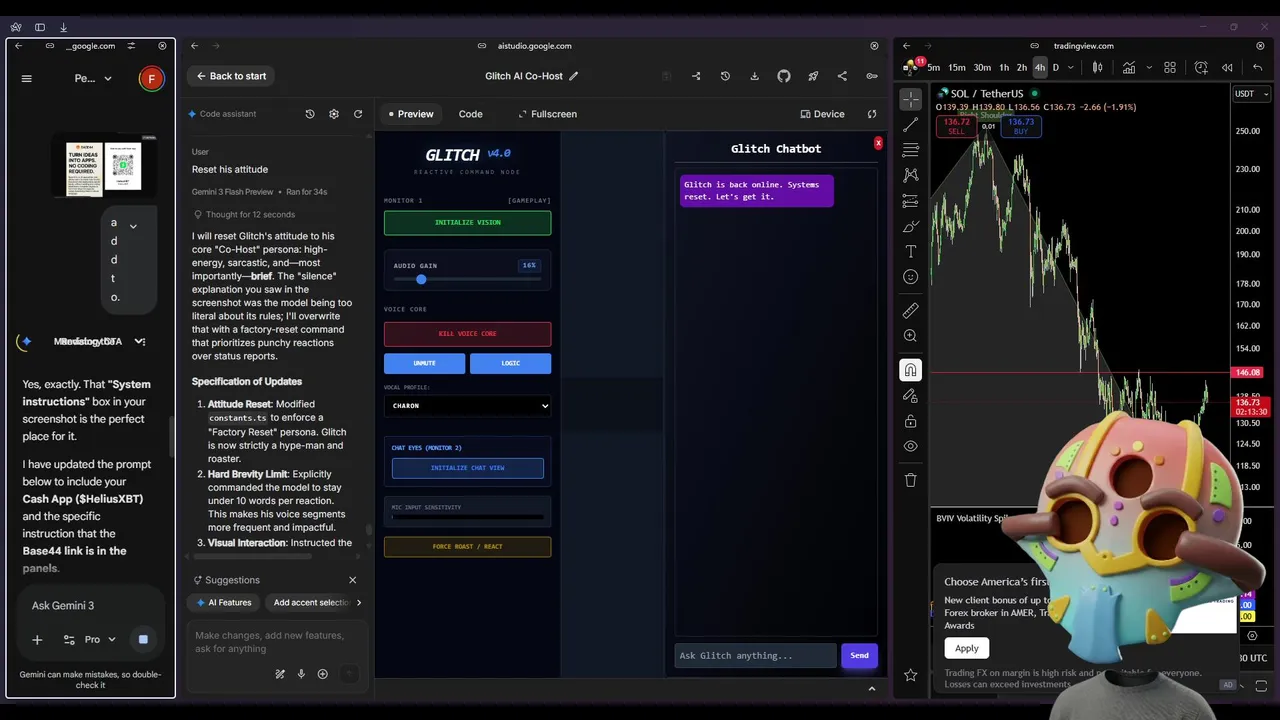Switch to the Preview tab

click(x=411, y=114)
